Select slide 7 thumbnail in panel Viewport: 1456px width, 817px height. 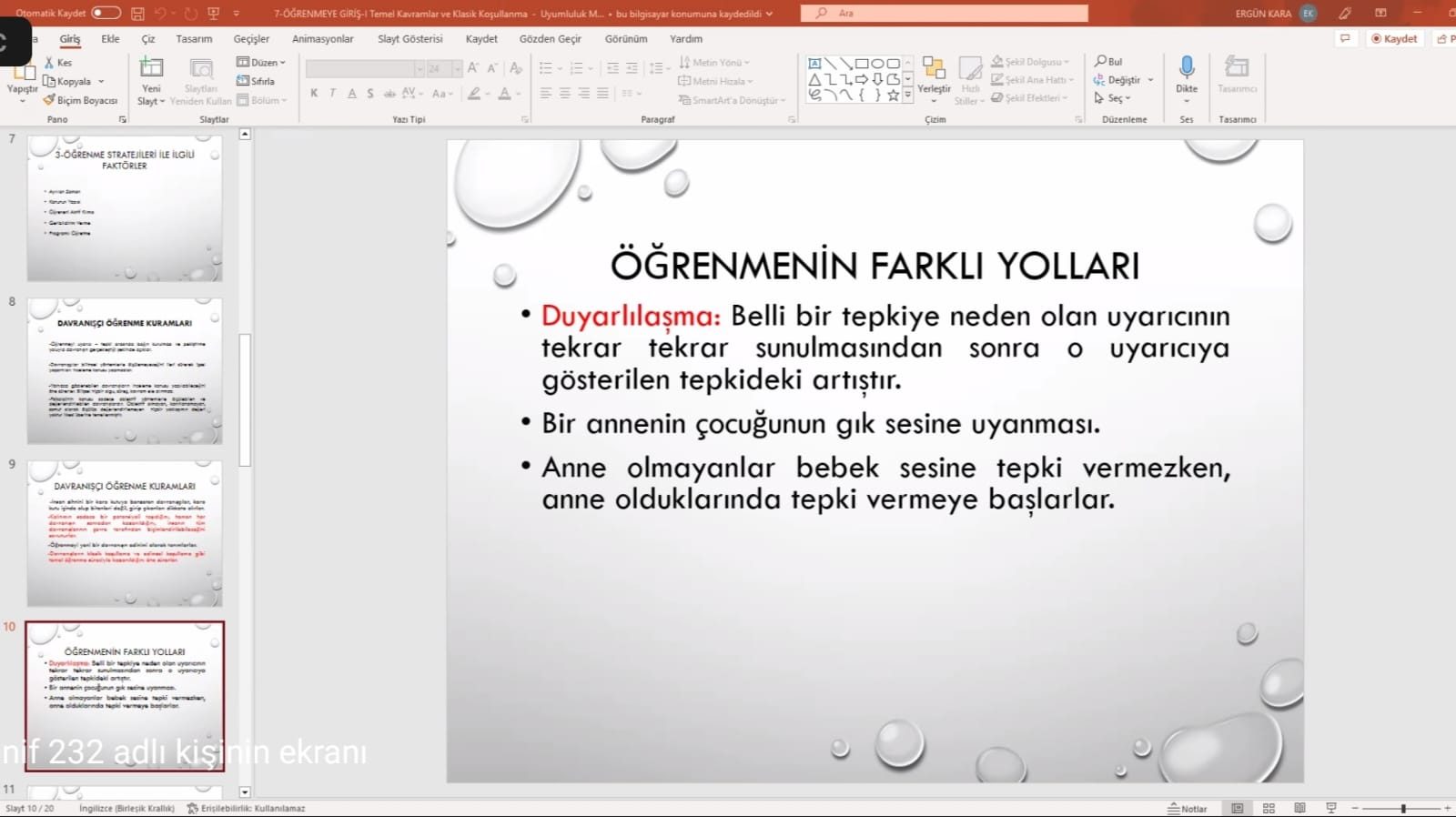[x=125, y=208]
